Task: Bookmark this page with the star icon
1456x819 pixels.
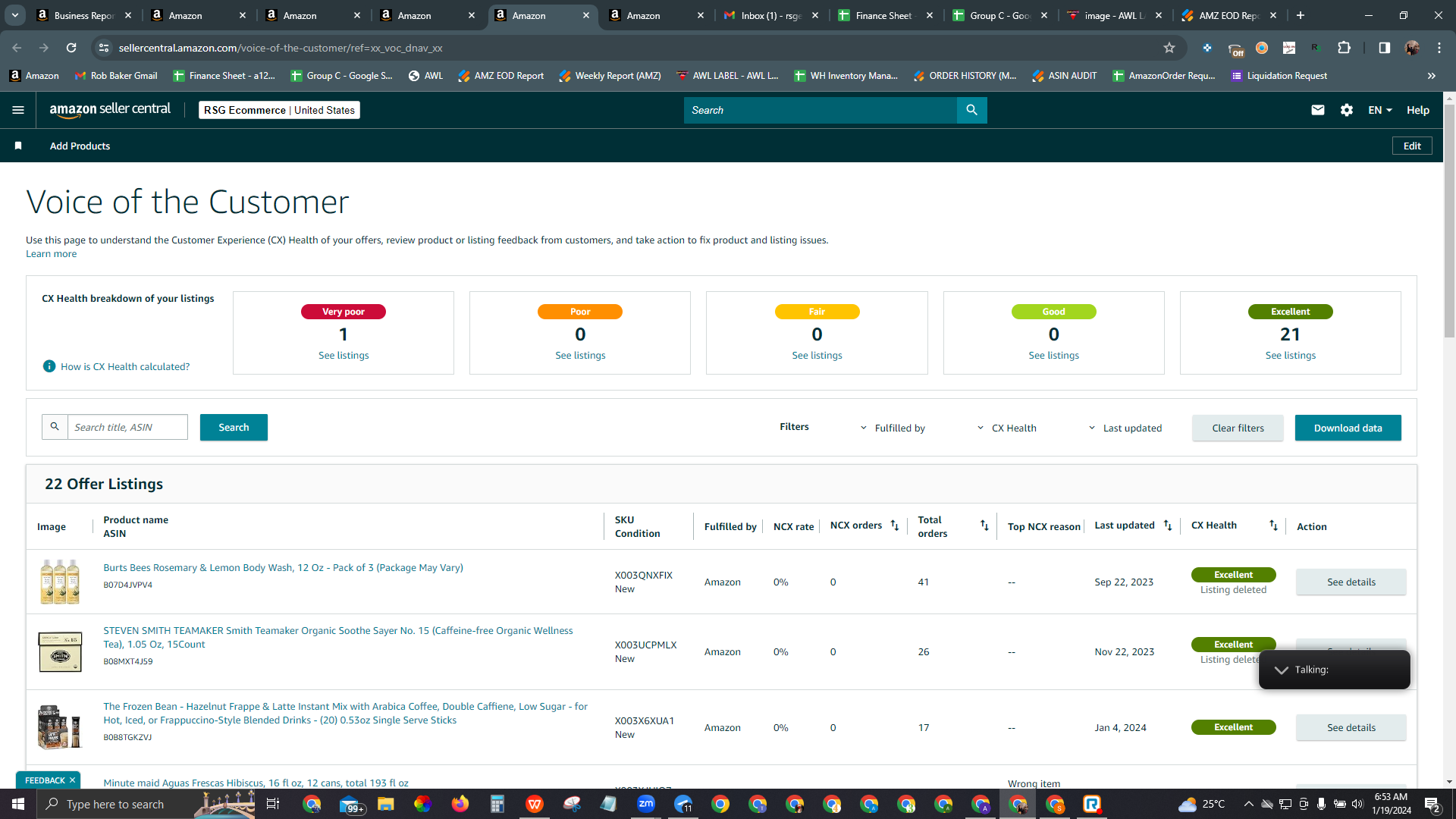Action: point(1169,48)
